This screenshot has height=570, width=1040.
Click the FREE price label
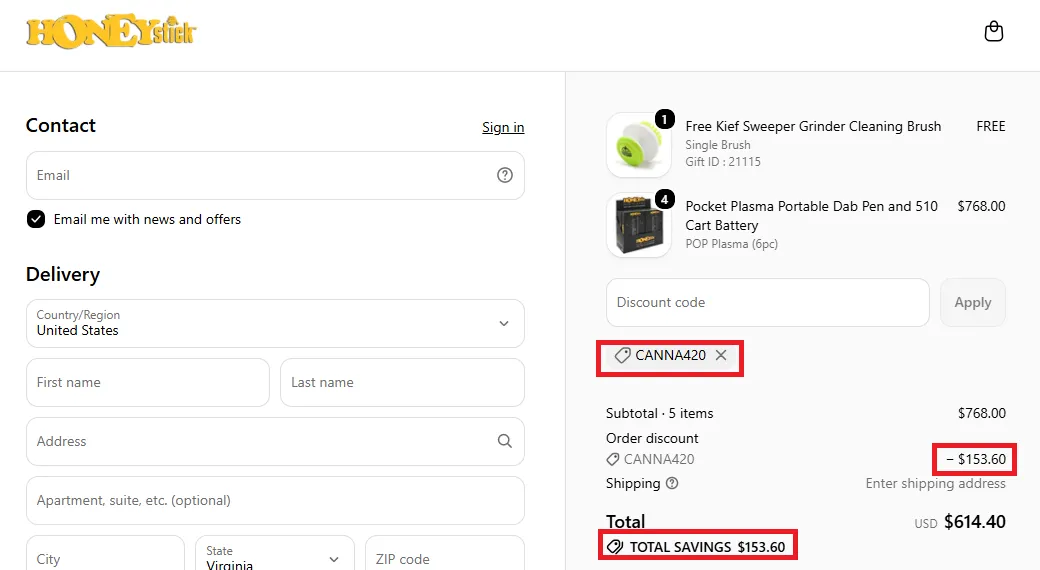pos(991,126)
